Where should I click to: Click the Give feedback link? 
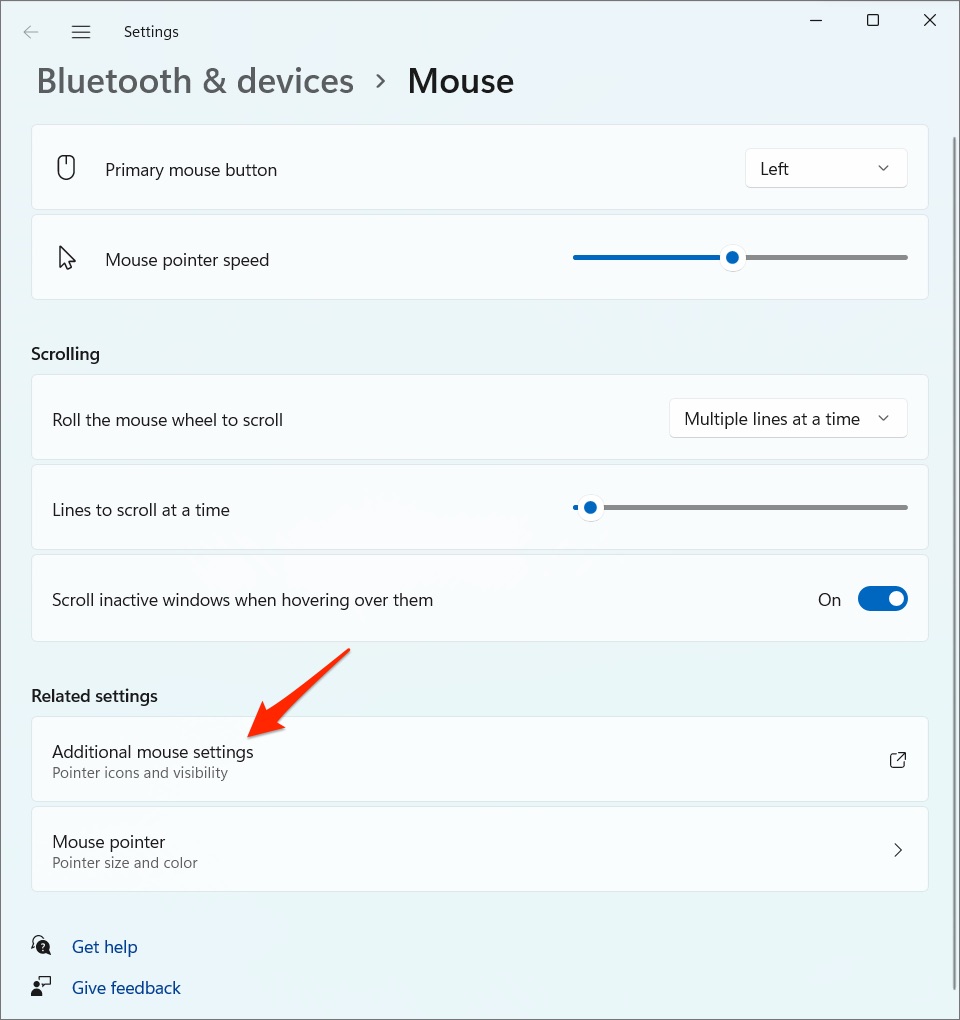(x=126, y=988)
